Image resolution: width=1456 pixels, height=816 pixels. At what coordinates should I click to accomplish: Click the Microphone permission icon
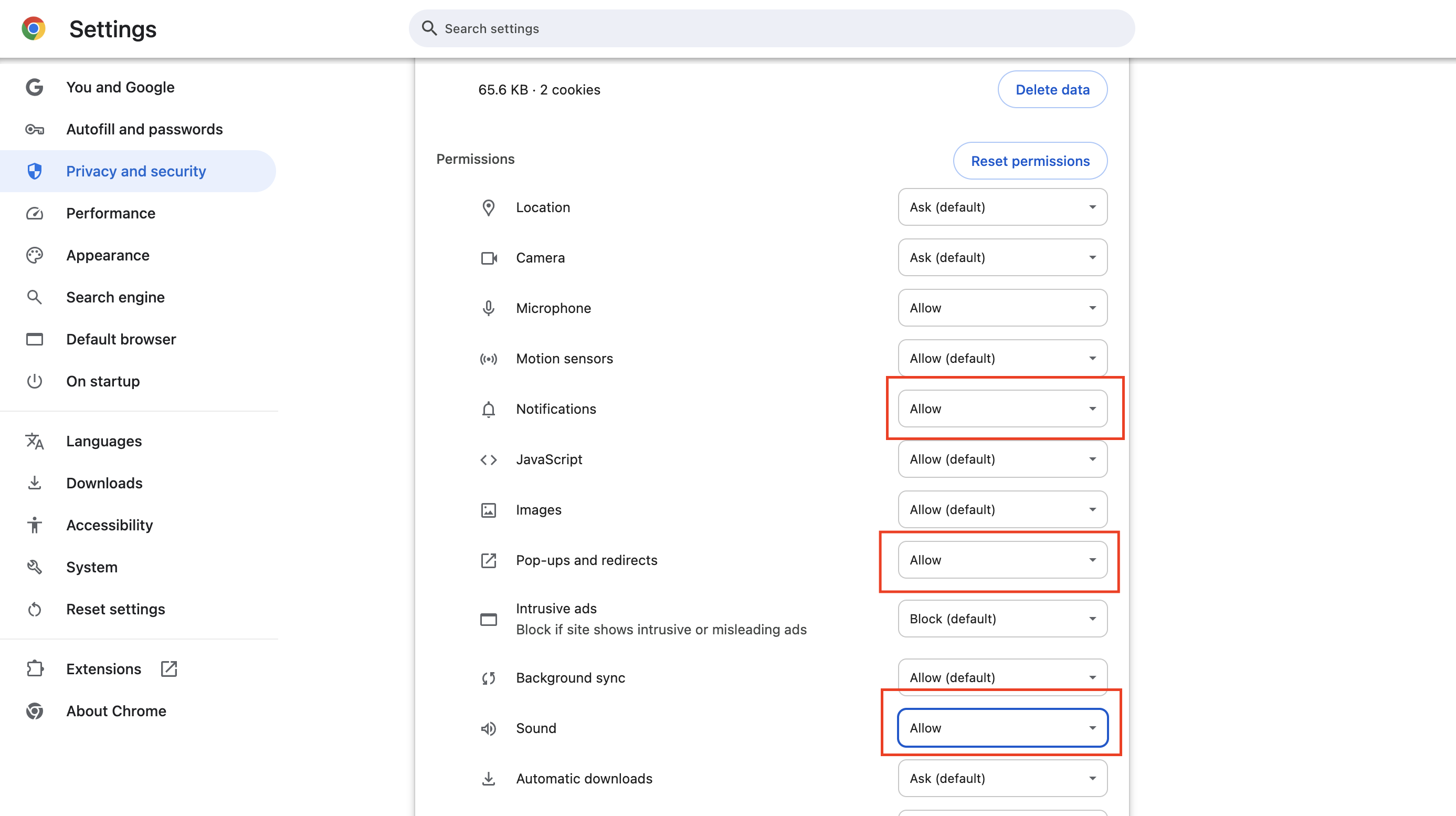click(488, 308)
